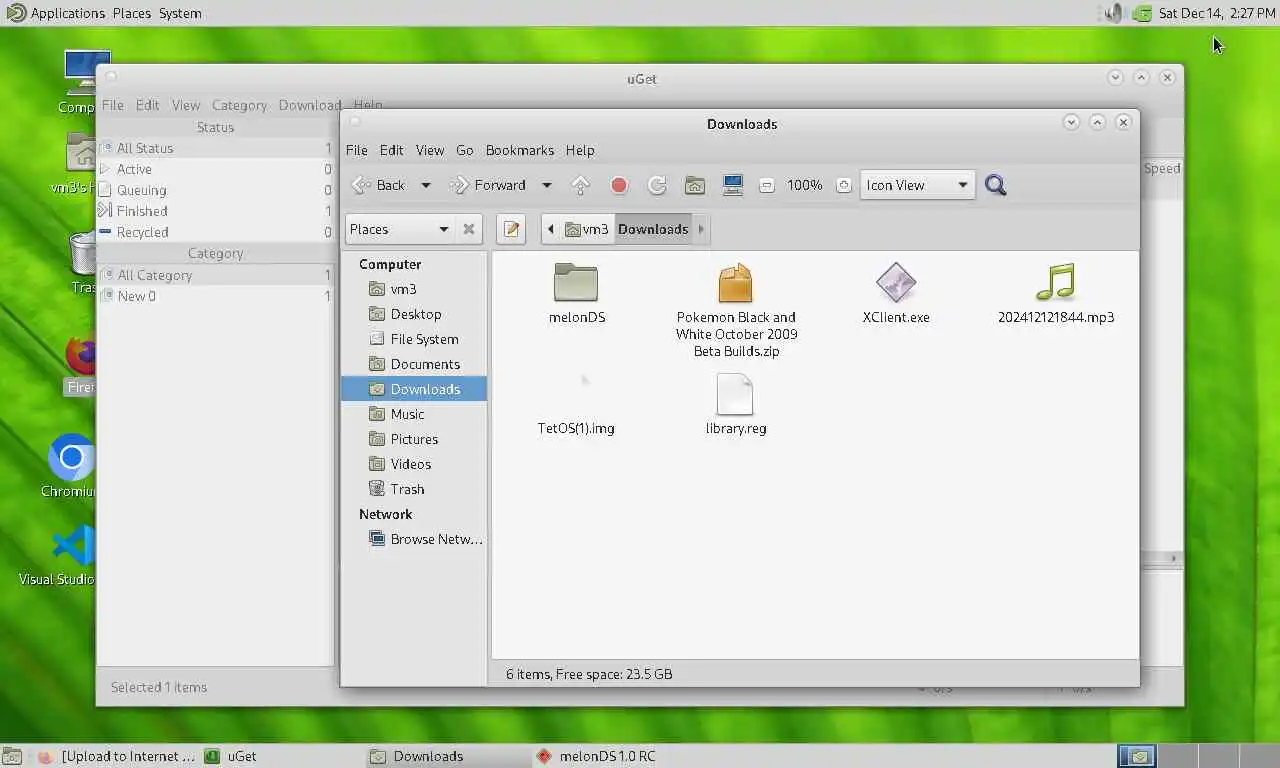This screenshot has width=1280, height=768.
Task: Open Documents in the sidebar
Action: click(x=414, y=364)
